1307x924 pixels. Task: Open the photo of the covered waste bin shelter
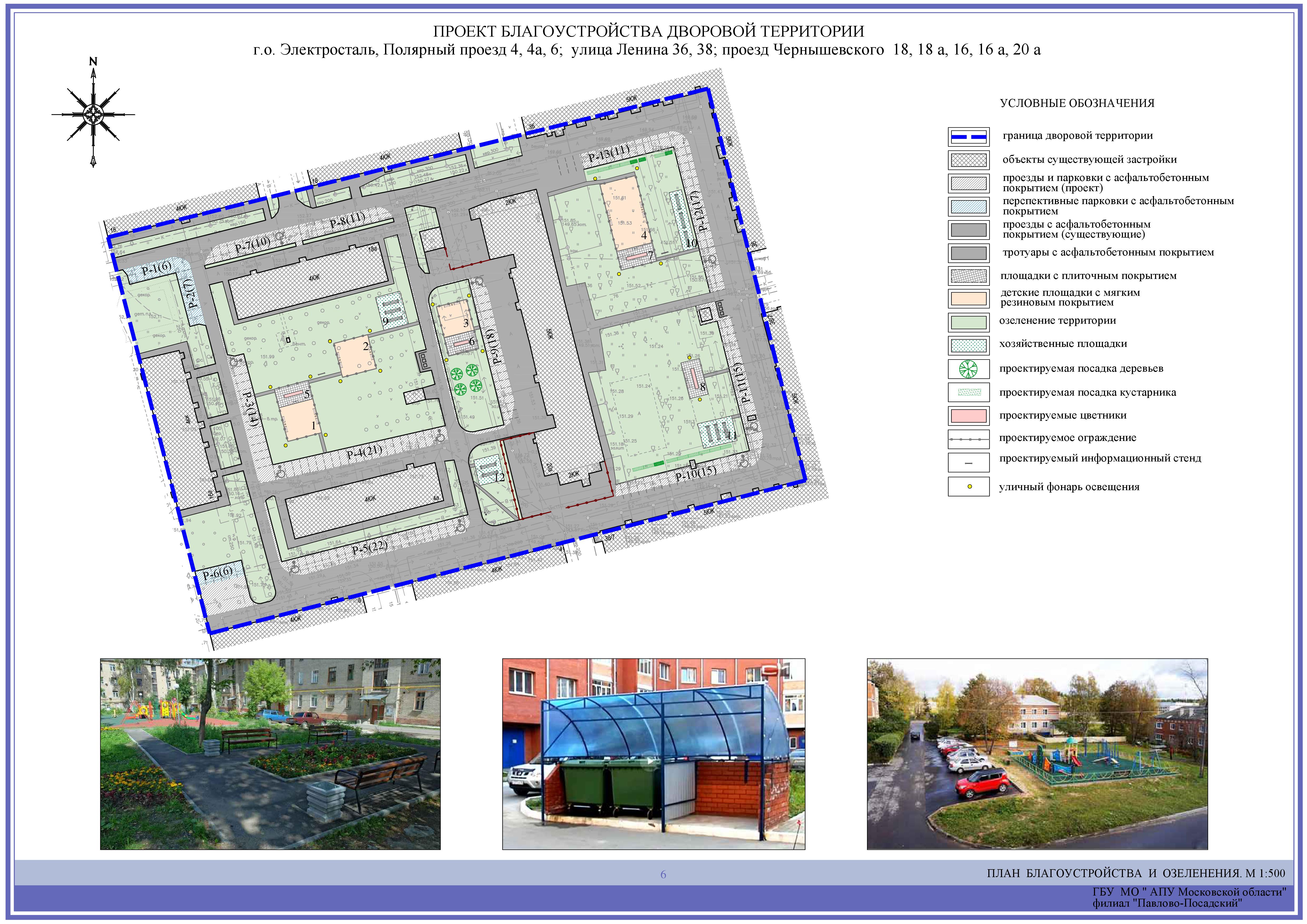[654, 754]
